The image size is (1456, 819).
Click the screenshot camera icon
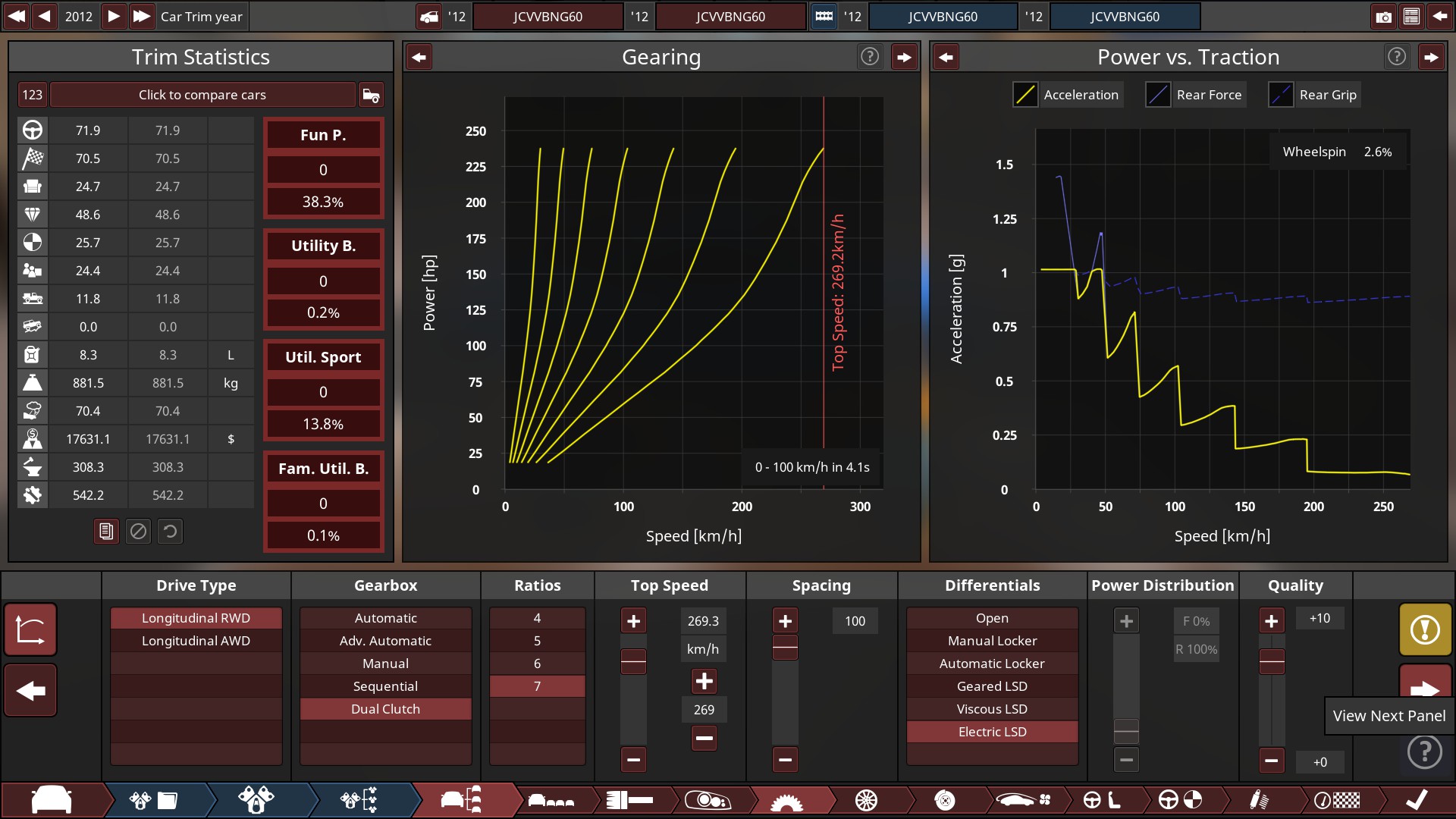point(1383,16)
